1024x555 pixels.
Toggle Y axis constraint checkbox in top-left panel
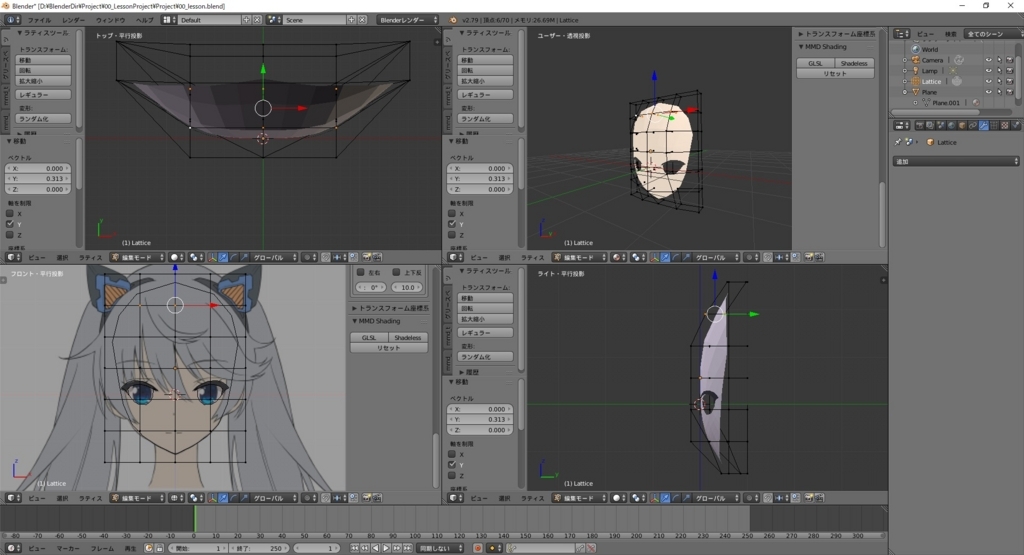point(10,224)
